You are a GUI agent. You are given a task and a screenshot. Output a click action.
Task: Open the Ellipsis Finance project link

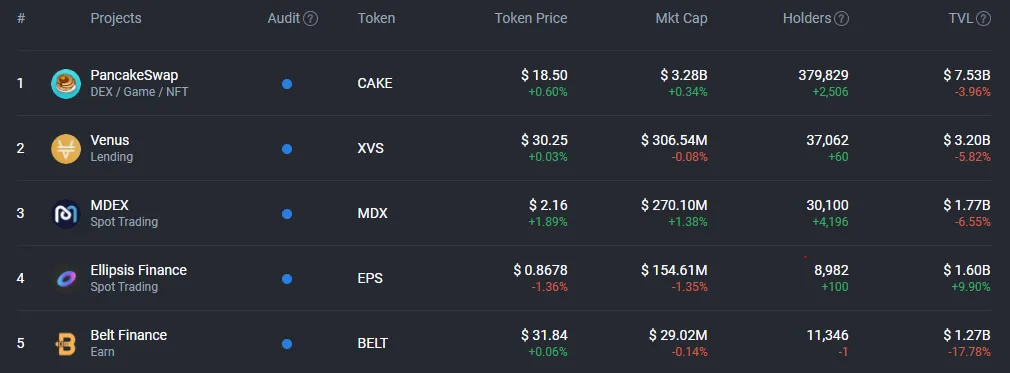[138, 270]
